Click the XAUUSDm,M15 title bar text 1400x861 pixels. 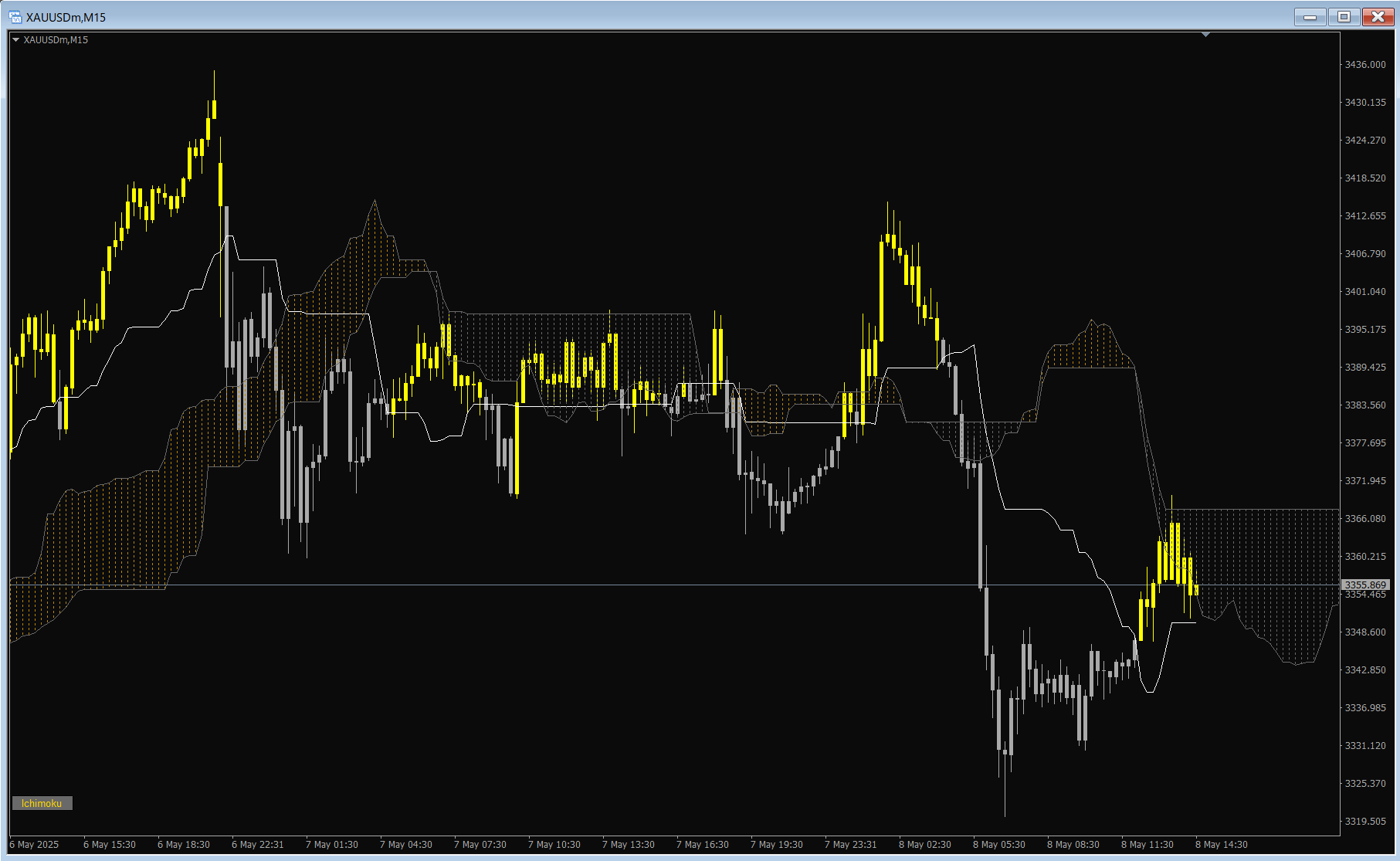(66, 17)
